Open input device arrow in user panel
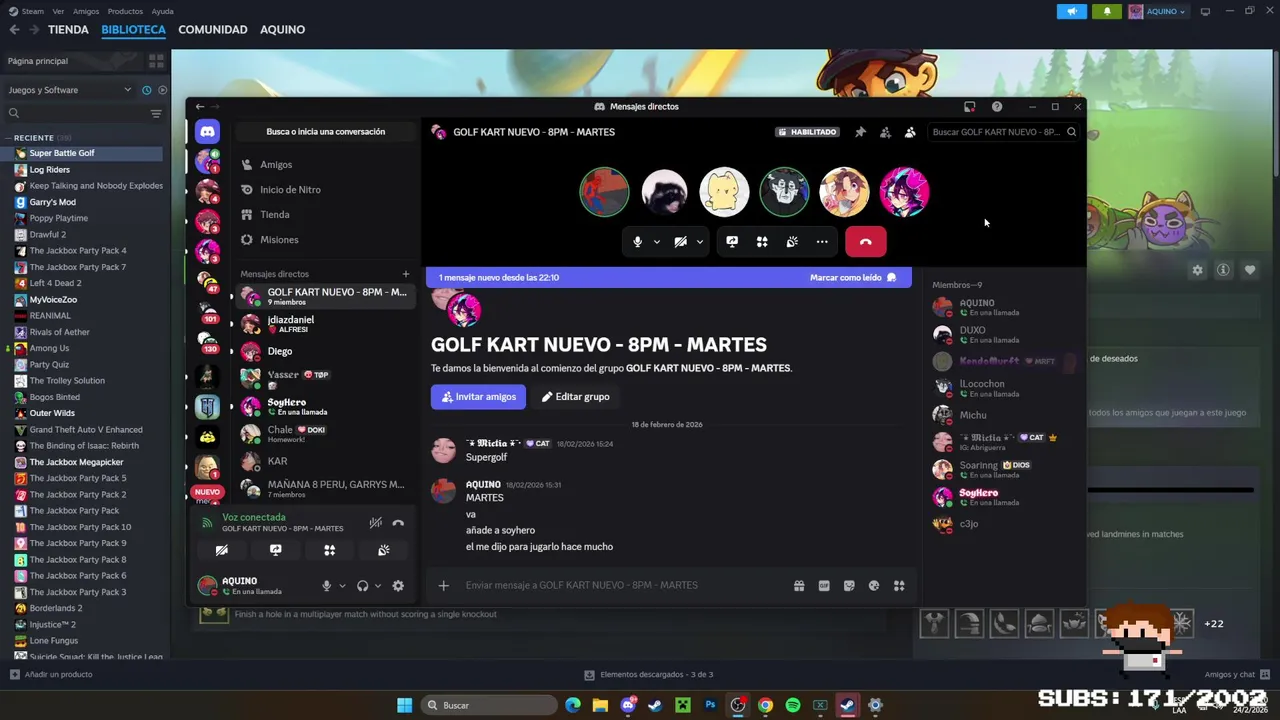1280x720 pixels. (342, 586)
